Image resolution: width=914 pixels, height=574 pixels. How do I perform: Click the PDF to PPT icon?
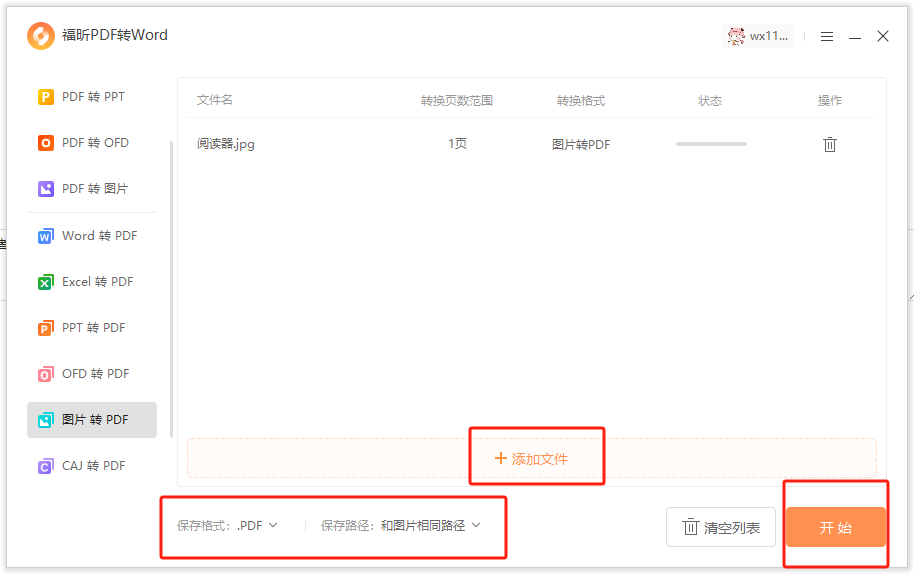point(45,97)
